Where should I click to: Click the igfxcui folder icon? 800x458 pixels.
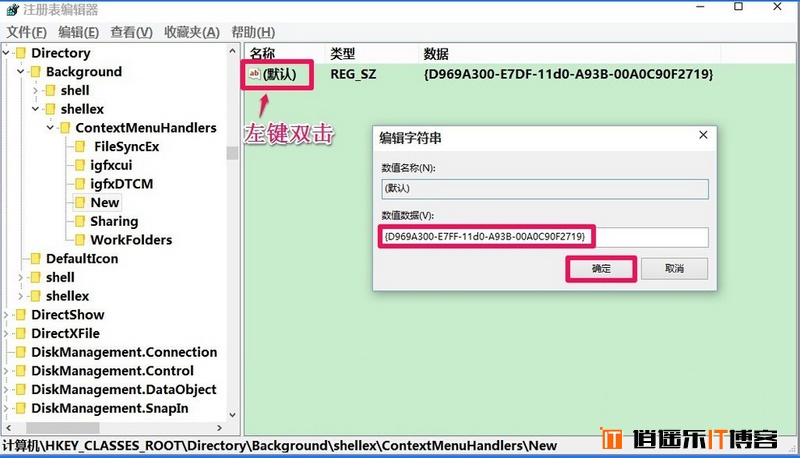(x=80, y=165)
